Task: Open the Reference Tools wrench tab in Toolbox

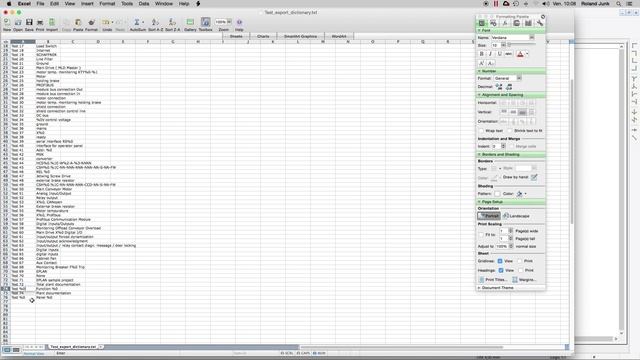Action: point(540,23)
